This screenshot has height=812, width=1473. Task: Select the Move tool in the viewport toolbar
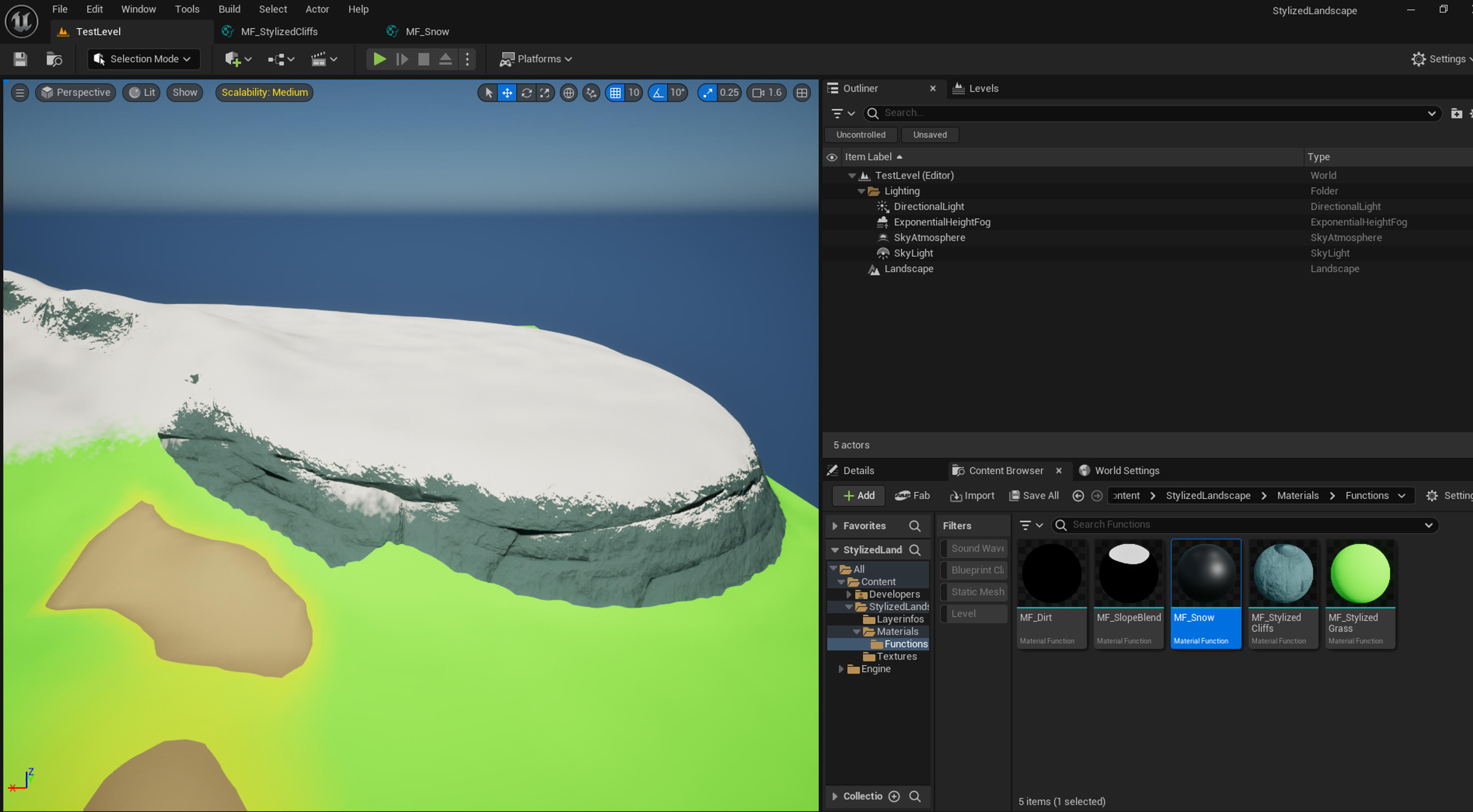click(507, 92)
